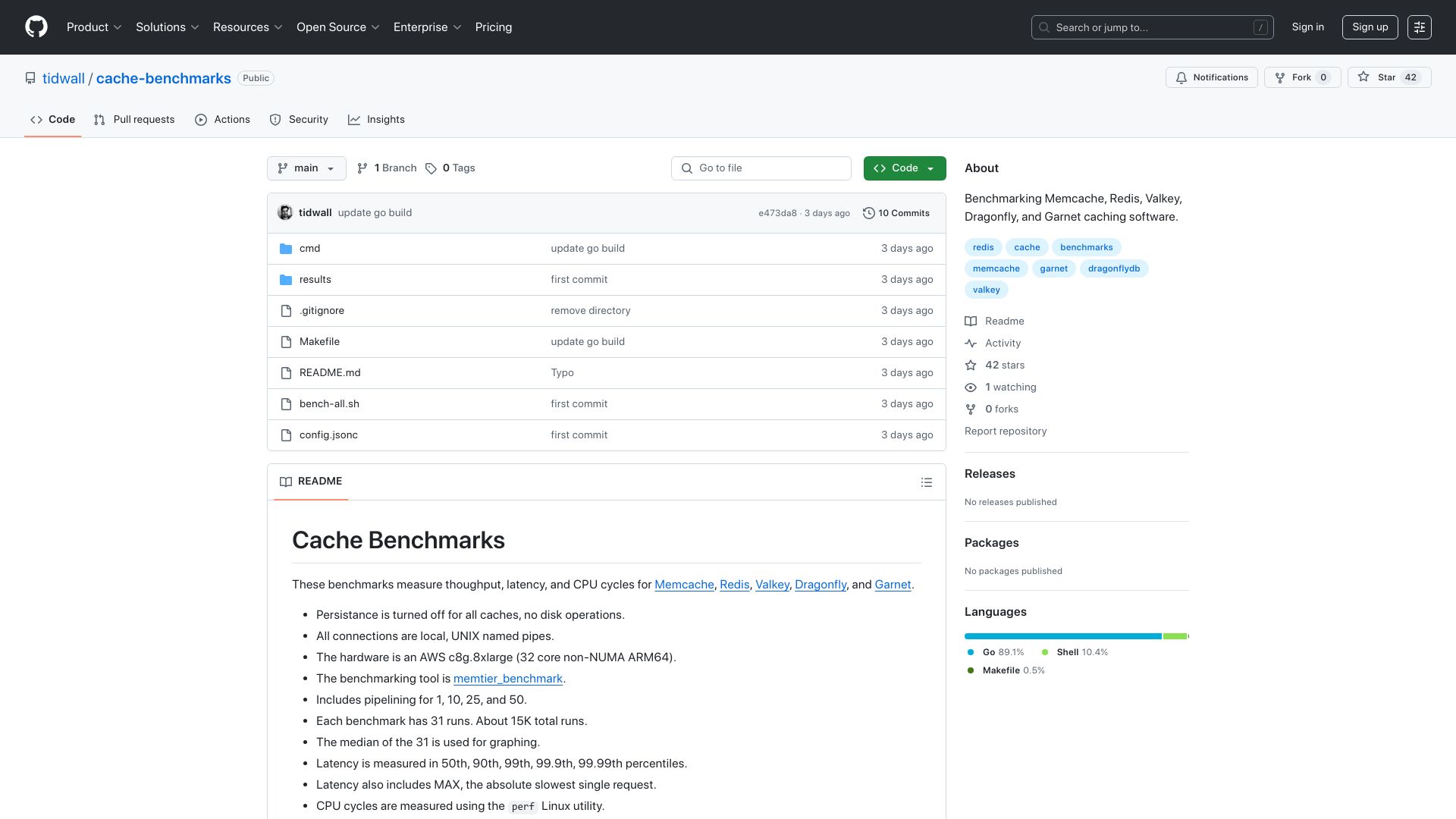Click the tag icon next to 0 Tags
Screen dimensions: 1456x819
click(431, 168)
